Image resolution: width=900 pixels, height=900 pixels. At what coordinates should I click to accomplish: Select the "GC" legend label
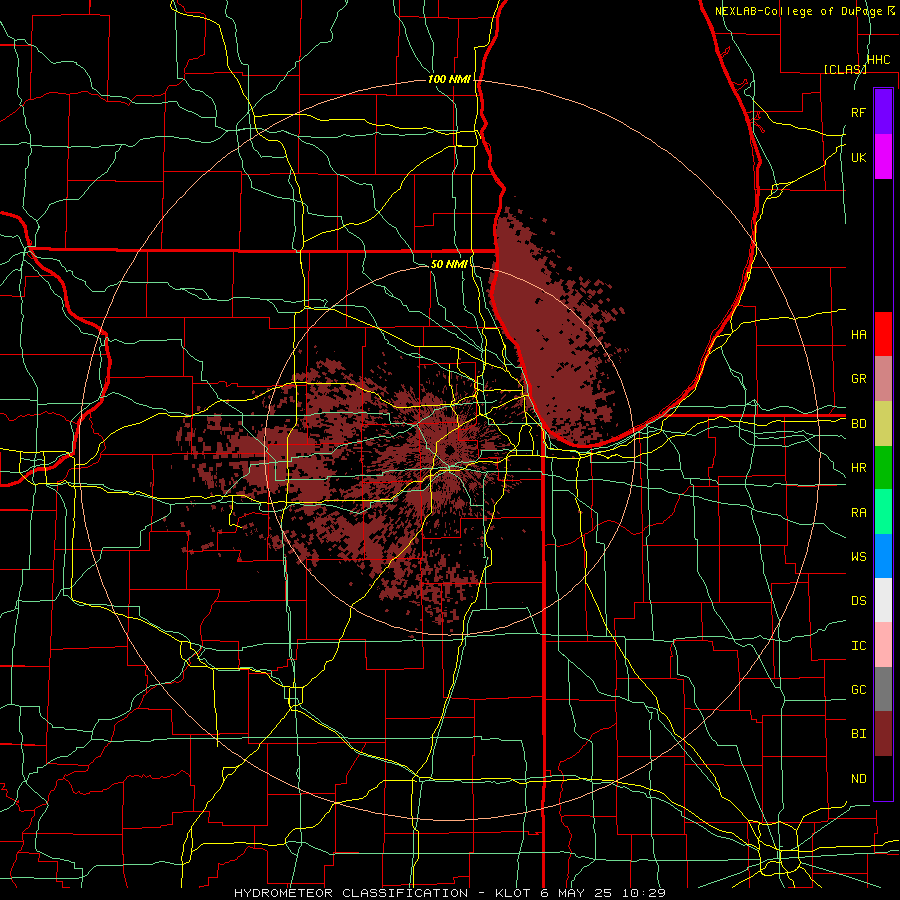point(859,690)
